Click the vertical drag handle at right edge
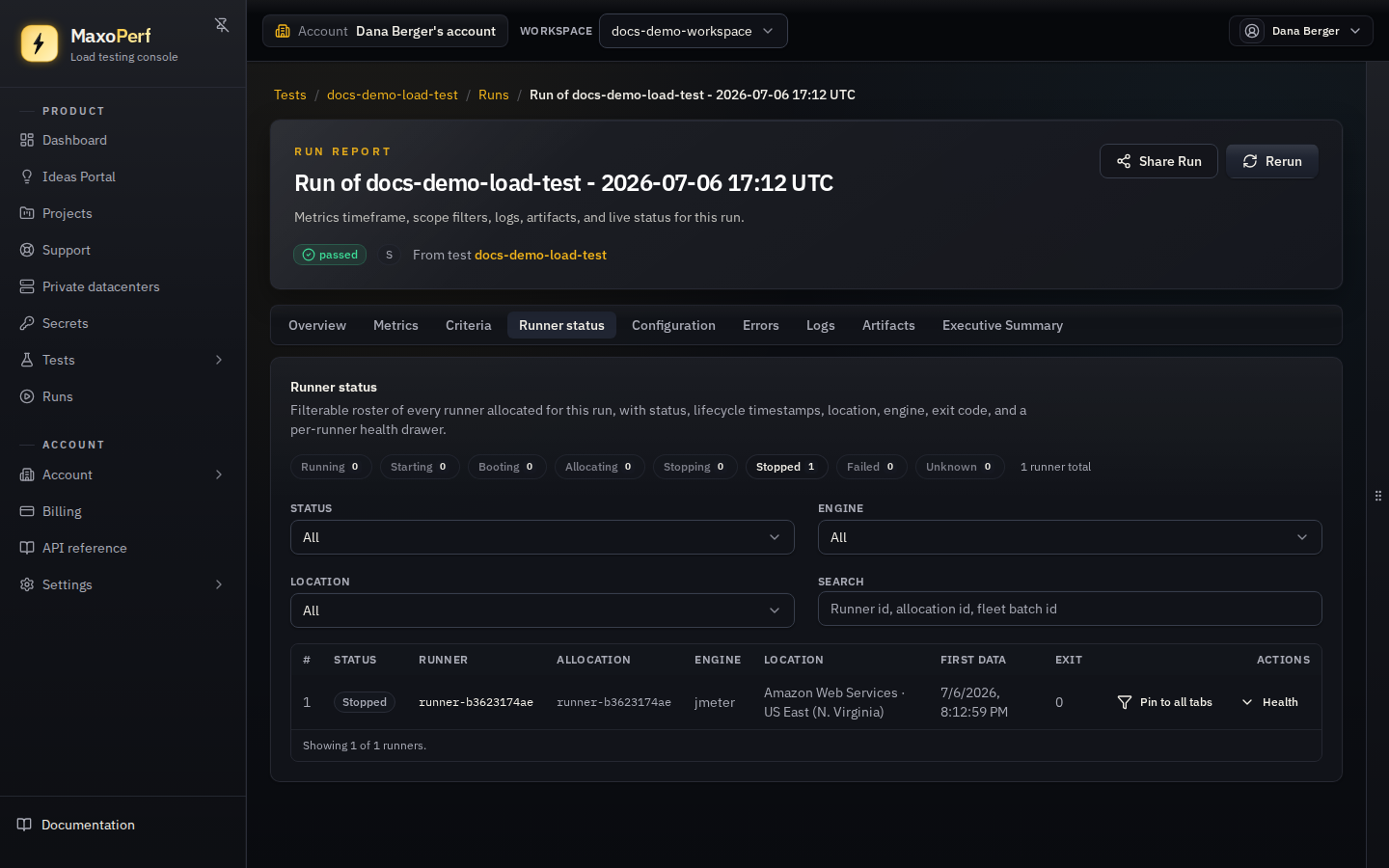 point(1378,496)
